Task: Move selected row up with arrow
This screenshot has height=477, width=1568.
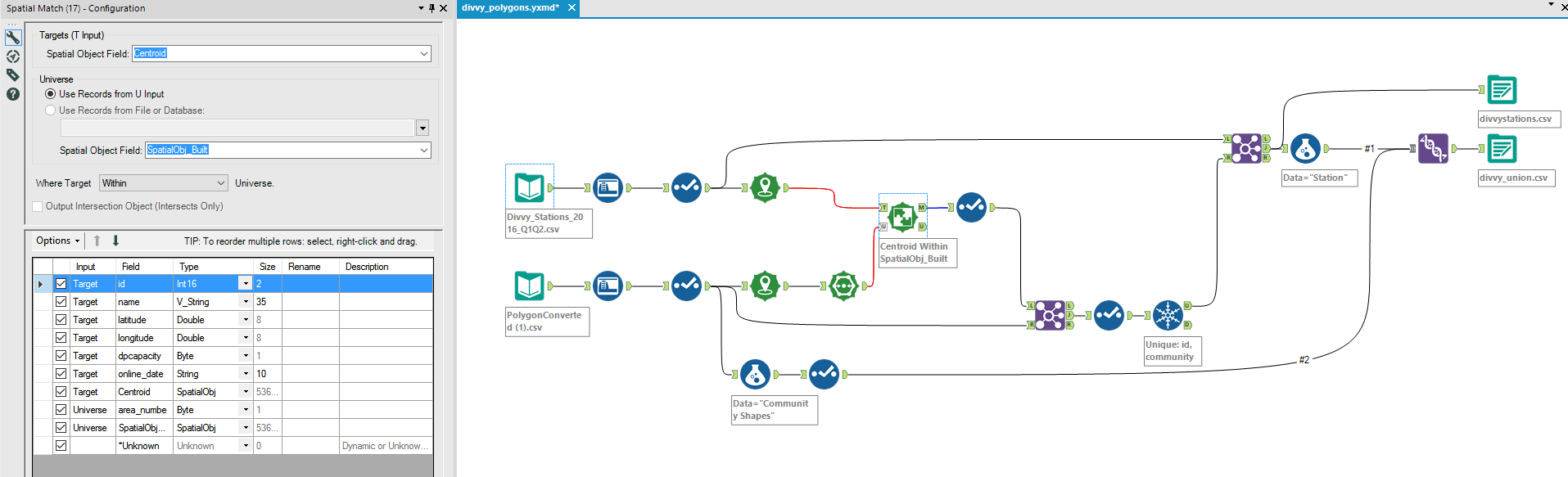Action: click(97, 241)
